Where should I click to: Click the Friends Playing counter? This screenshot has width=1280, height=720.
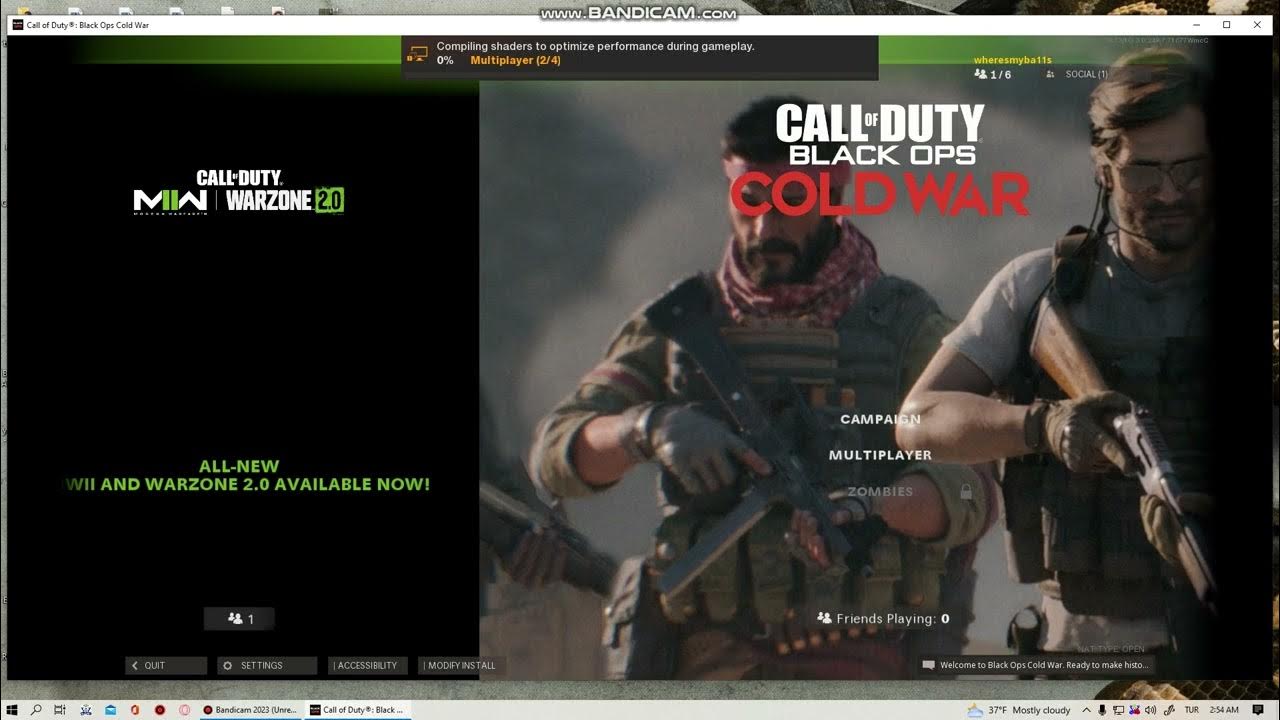point(883,619)
